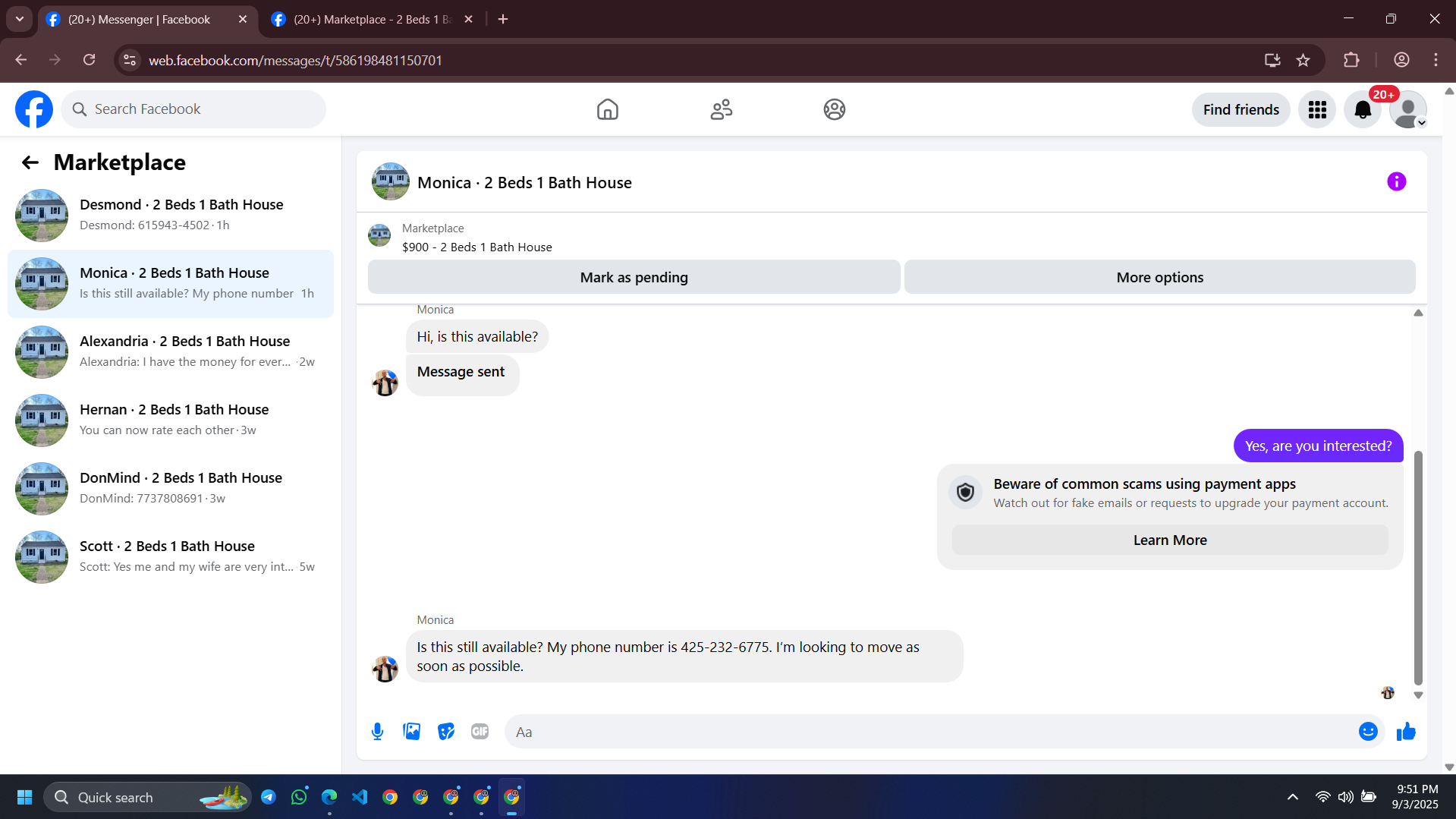Focus the Search Facebook field
This screenshot has width=1456, height=819.
point(193,109)
